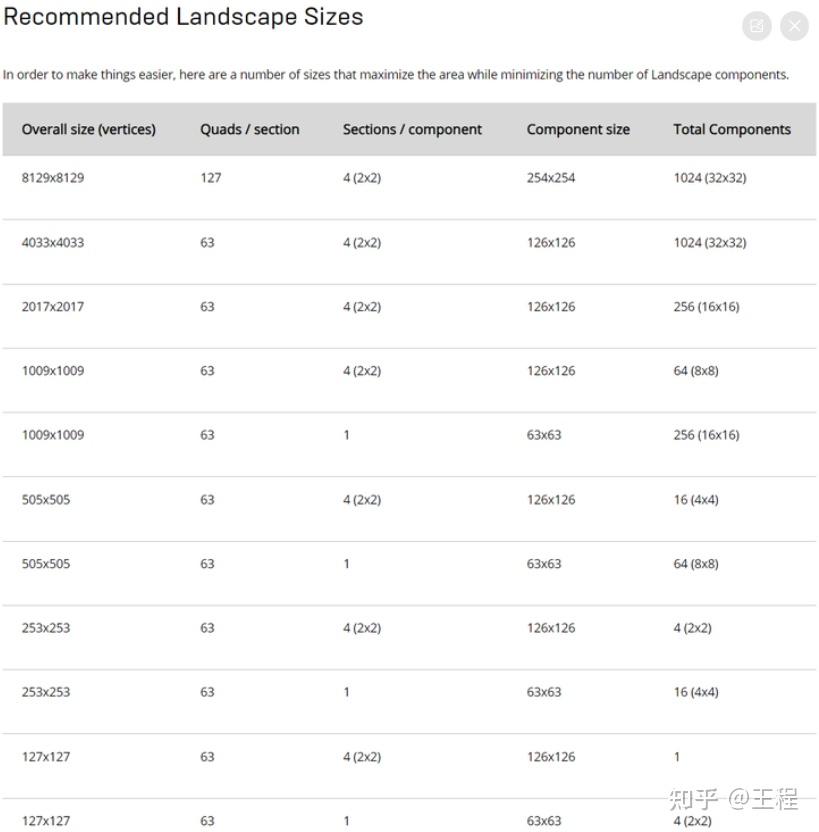819x832 pixels.
Task: Click the 16 (4x4) cell in 505x505 row
Action: pyautogui.click(x=696, y=500)
